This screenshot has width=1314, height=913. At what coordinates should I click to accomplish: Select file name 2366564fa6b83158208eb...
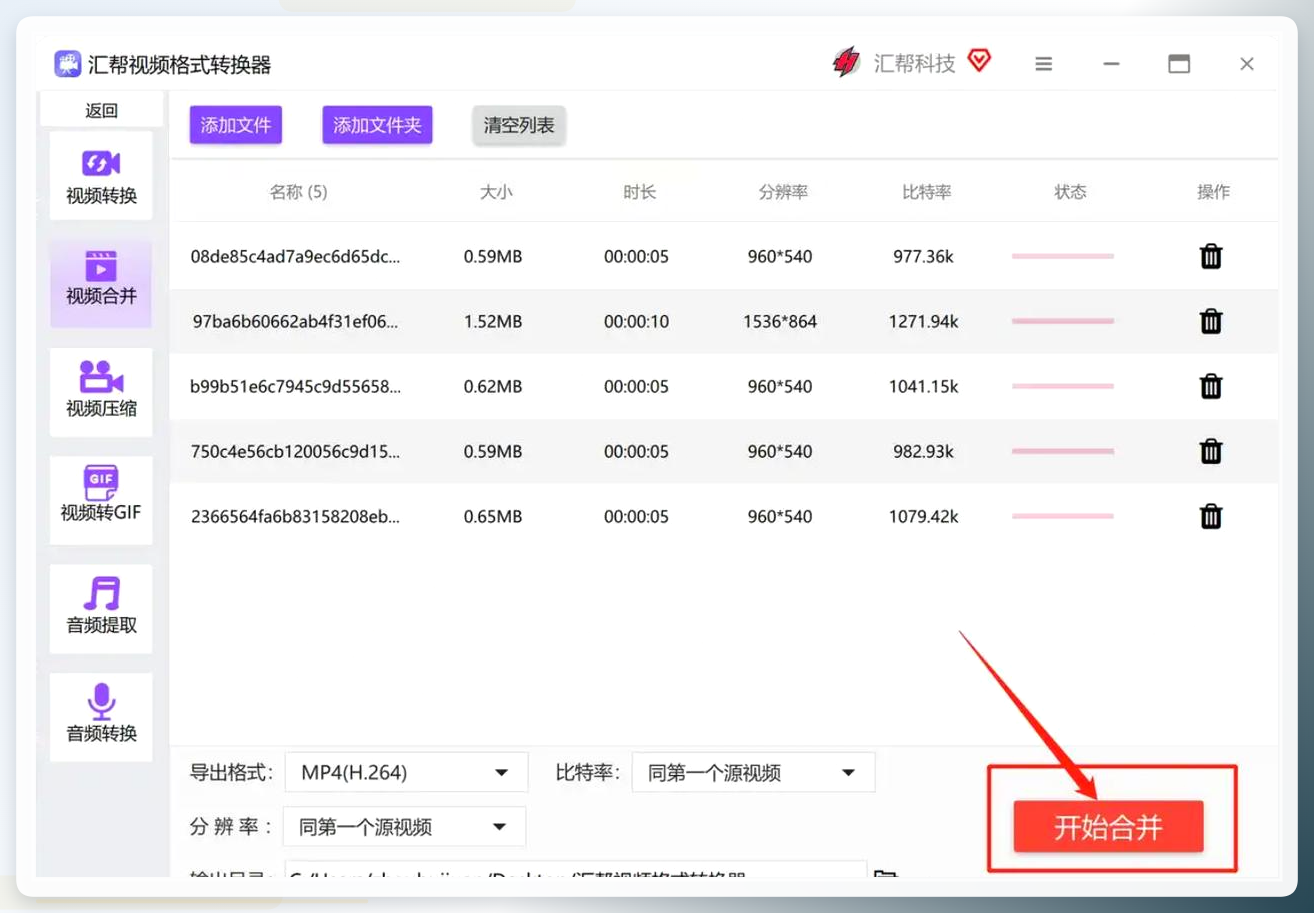click(295, 517)
